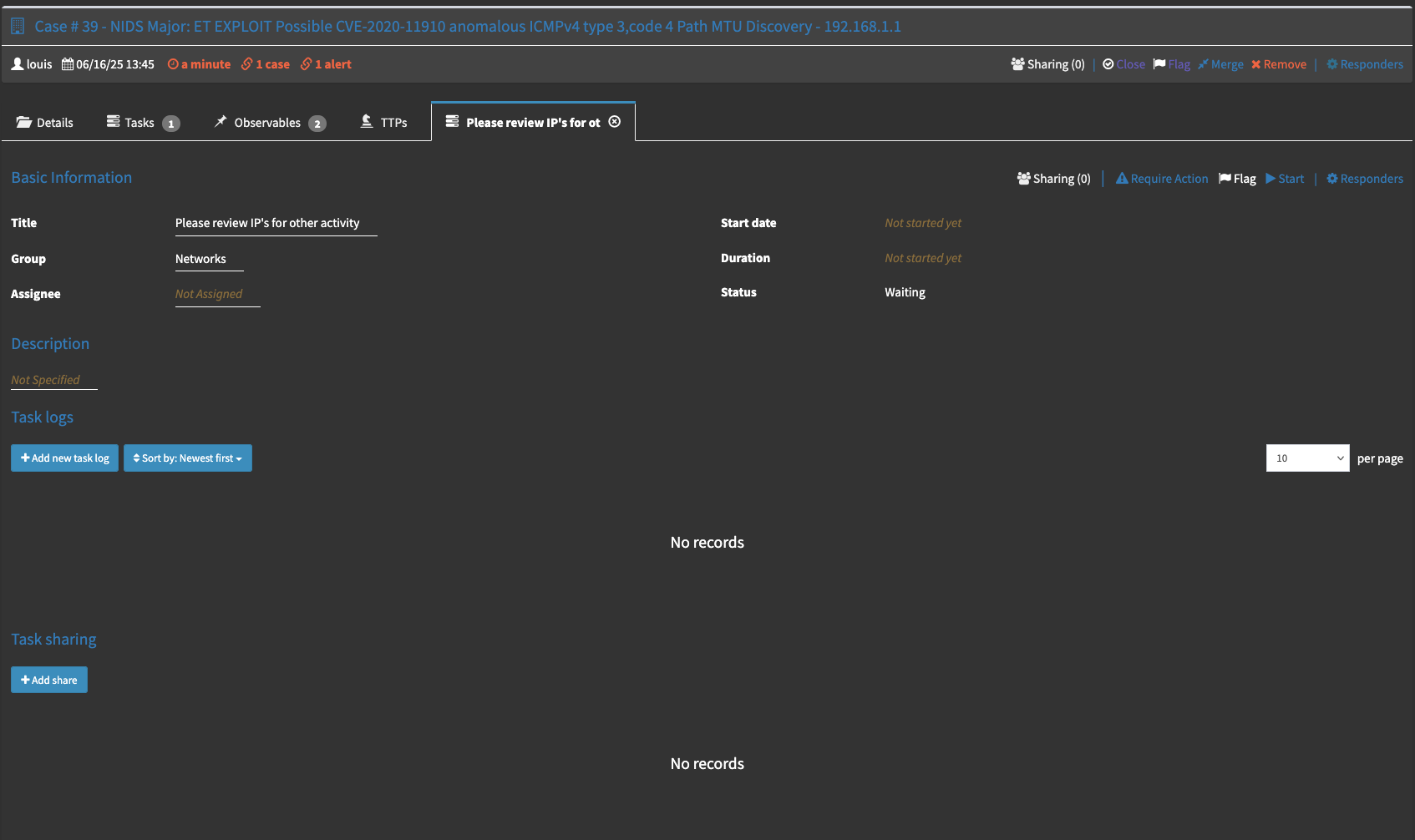1415x840 pixels.
Task: Open case Responders in the header
Action: coord(1364,64)
